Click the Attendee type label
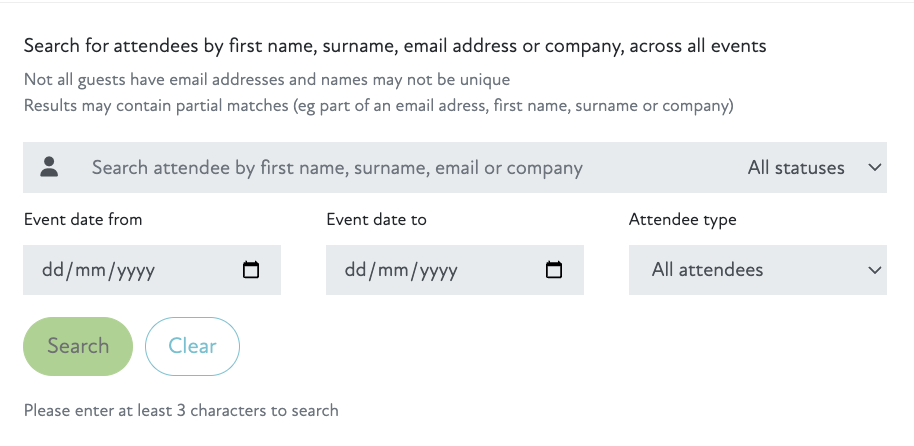The width and height of the screenshot is (914, 446). (x=682, y=220)
